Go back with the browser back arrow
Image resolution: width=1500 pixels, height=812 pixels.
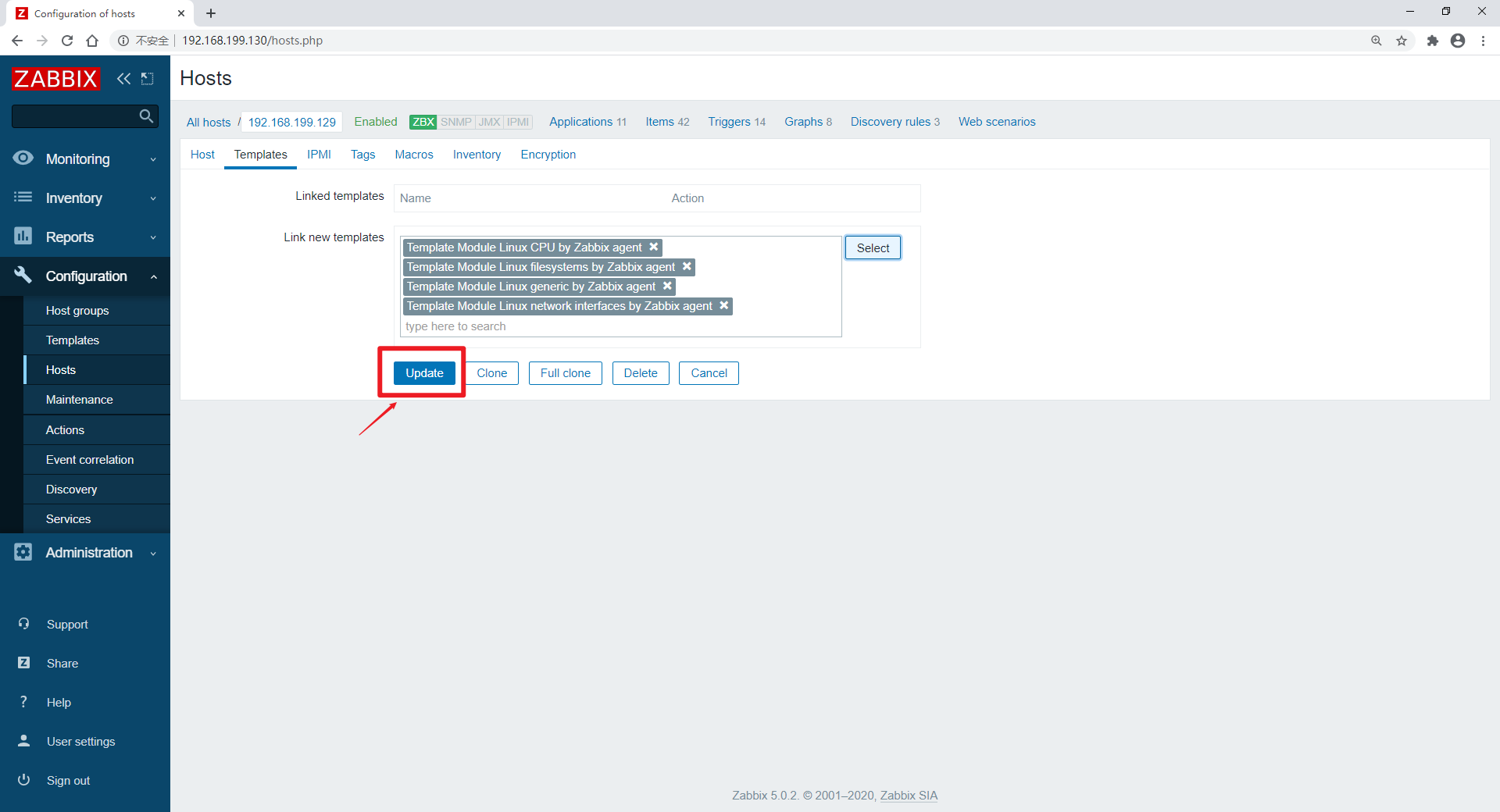click(x=17, y=41)
